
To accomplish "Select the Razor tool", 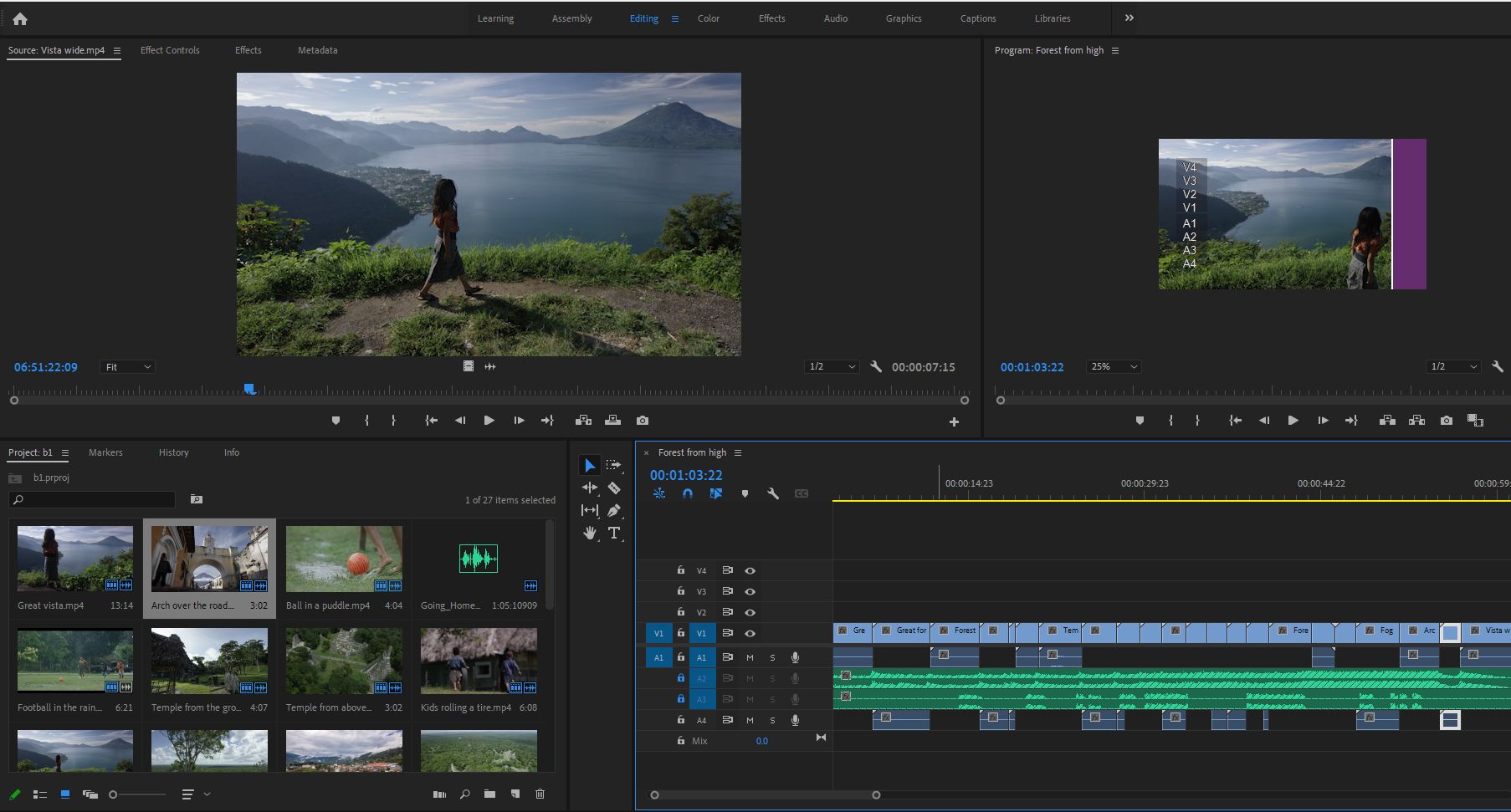I will point(614,488).
